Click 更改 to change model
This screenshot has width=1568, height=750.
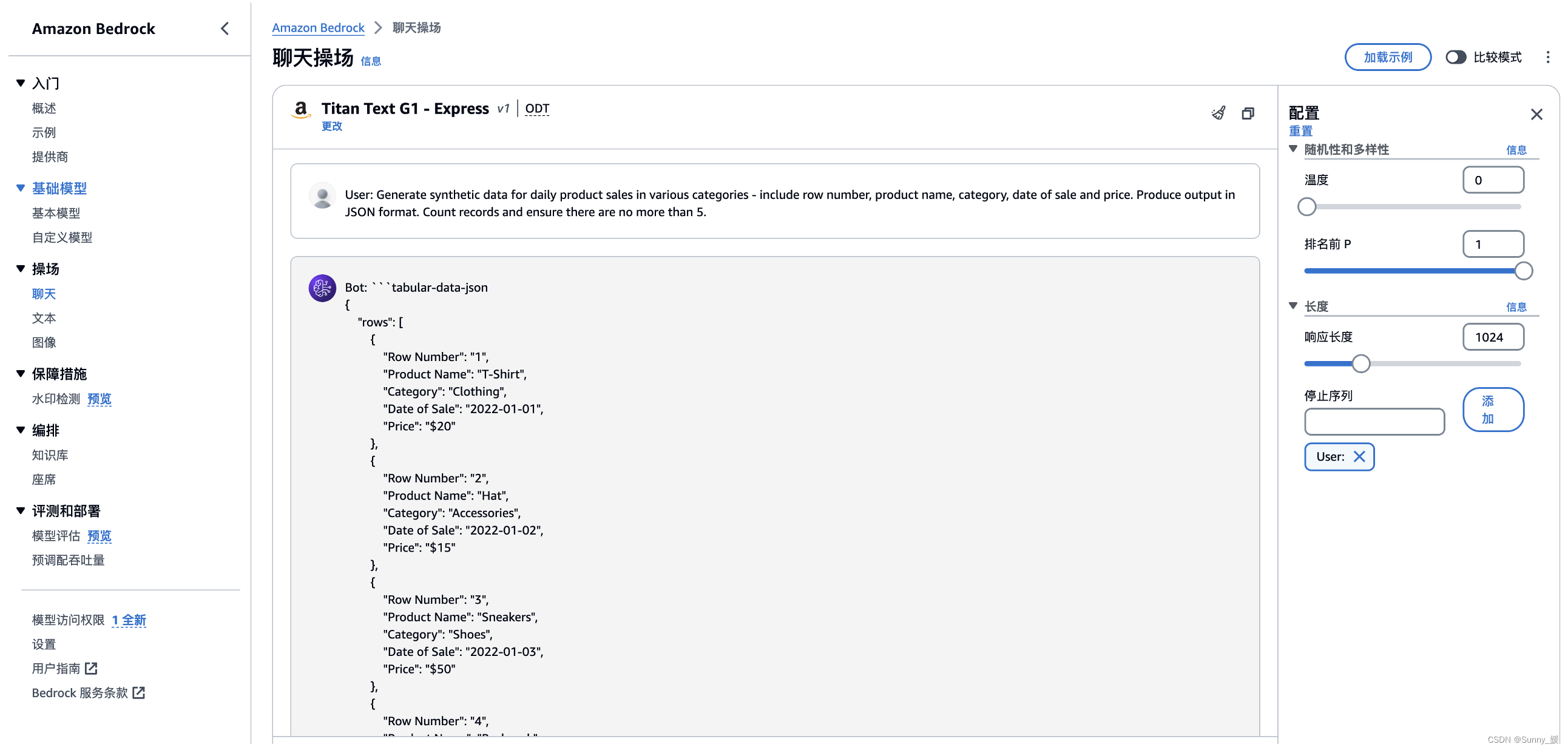332,126
